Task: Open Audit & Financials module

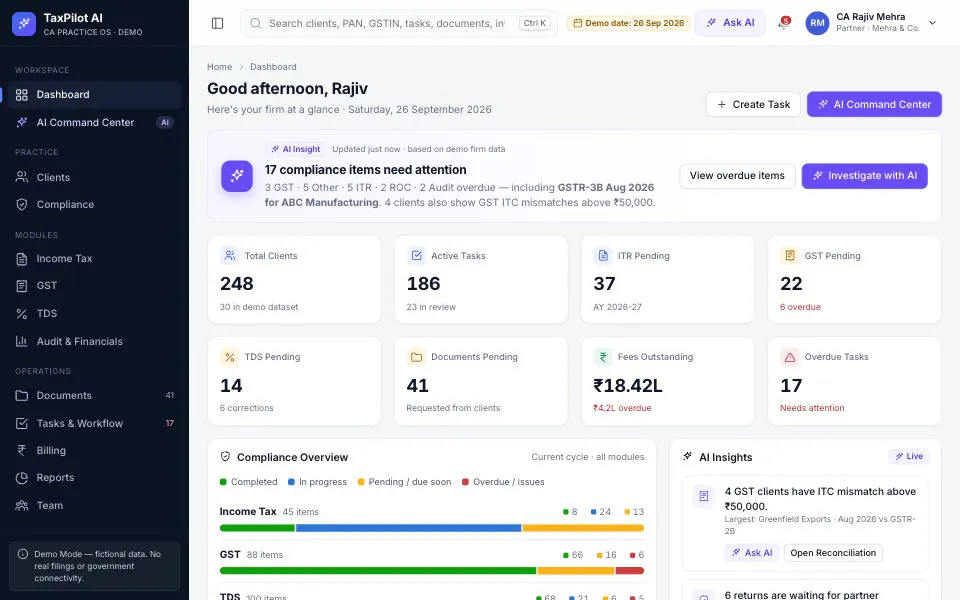Action: click(x=94, y=341)
